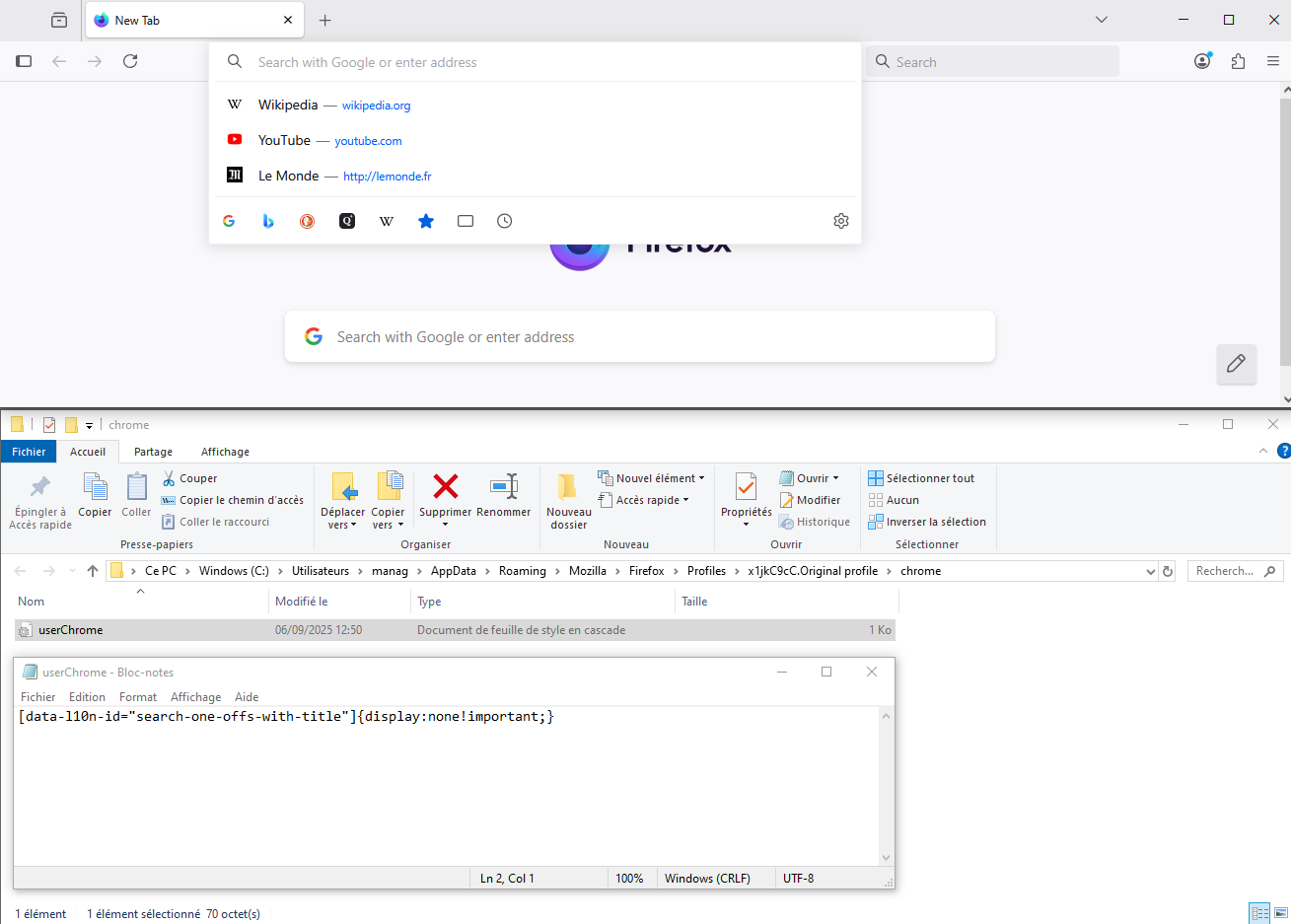Search history via clock icon

click(505, 221)
